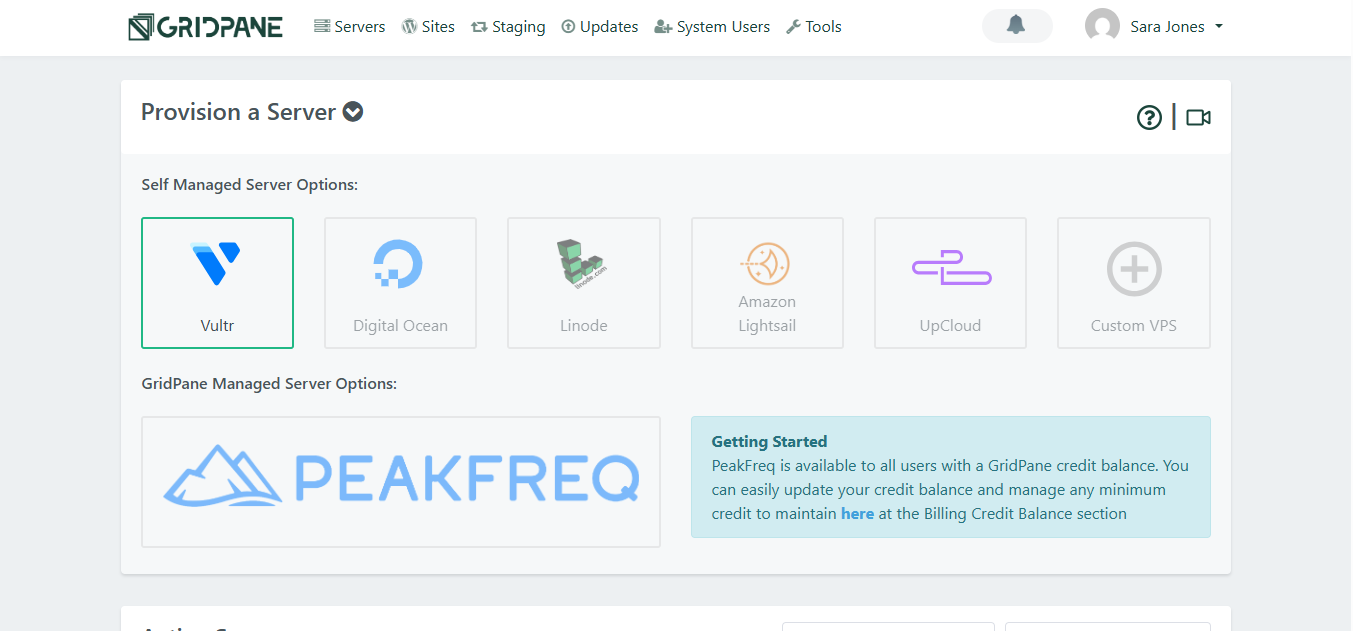Collapse the Provision a Server chevron
This screenshot has height=631, width=1353.
click(x=353, y=112)
